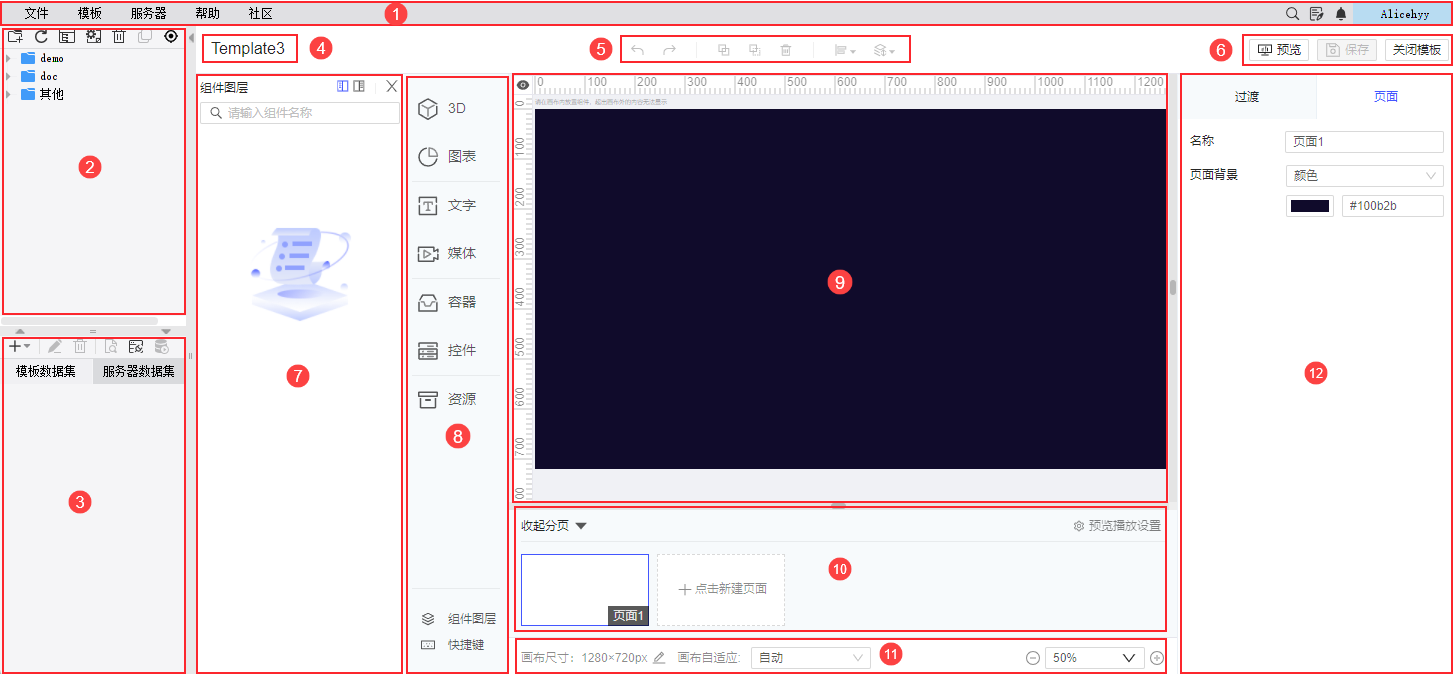Image resolution: width=1453 pixels, height=674 pixels.
Task: Click the 名称 field containing 页面1
Action: 1365,142
